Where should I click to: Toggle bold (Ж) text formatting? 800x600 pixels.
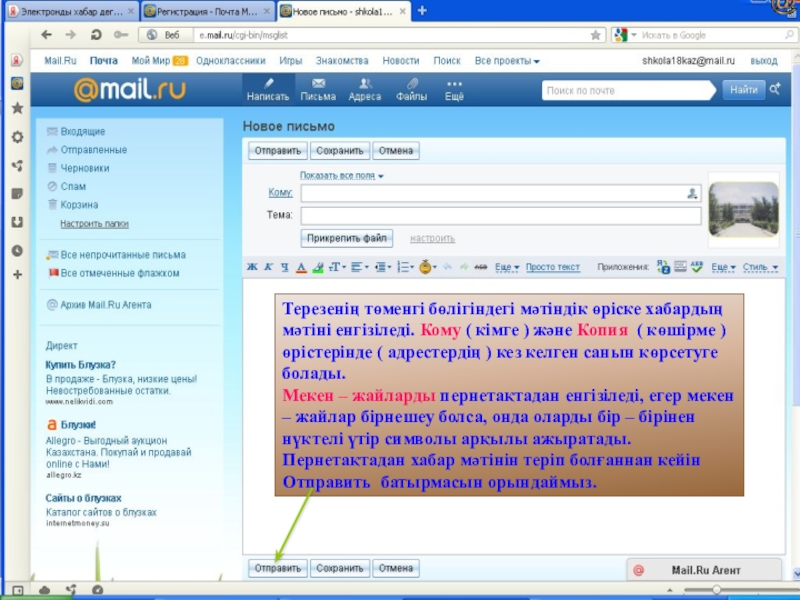(x=253, y=267)
